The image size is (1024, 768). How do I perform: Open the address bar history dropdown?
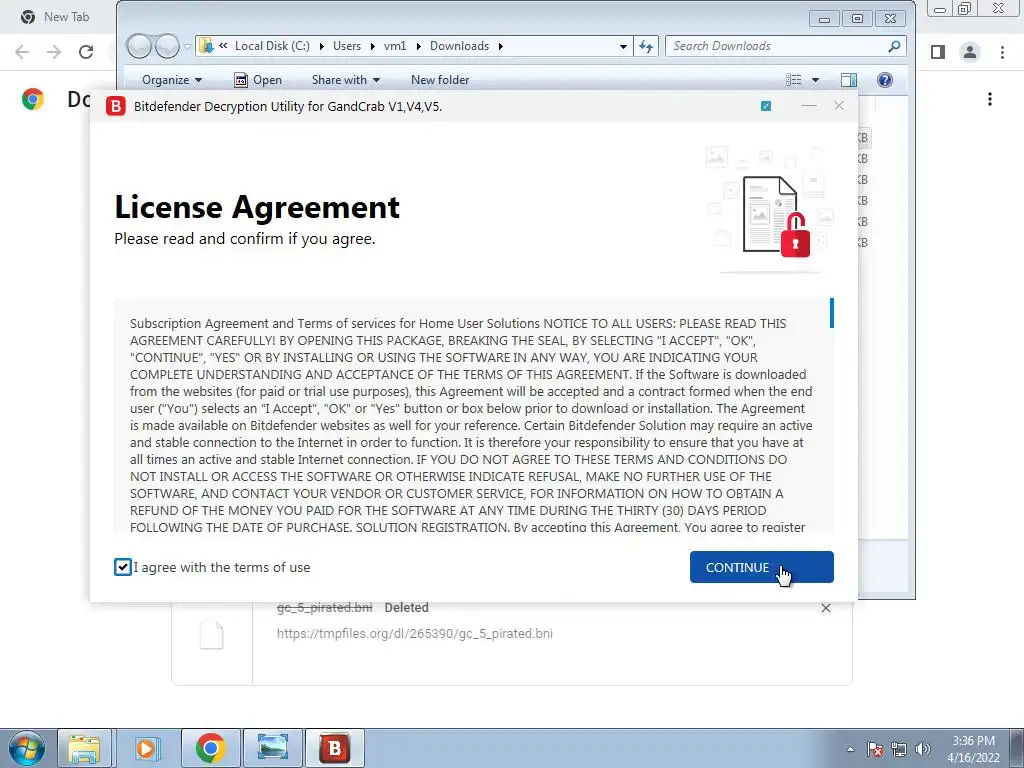coord(623,46)
